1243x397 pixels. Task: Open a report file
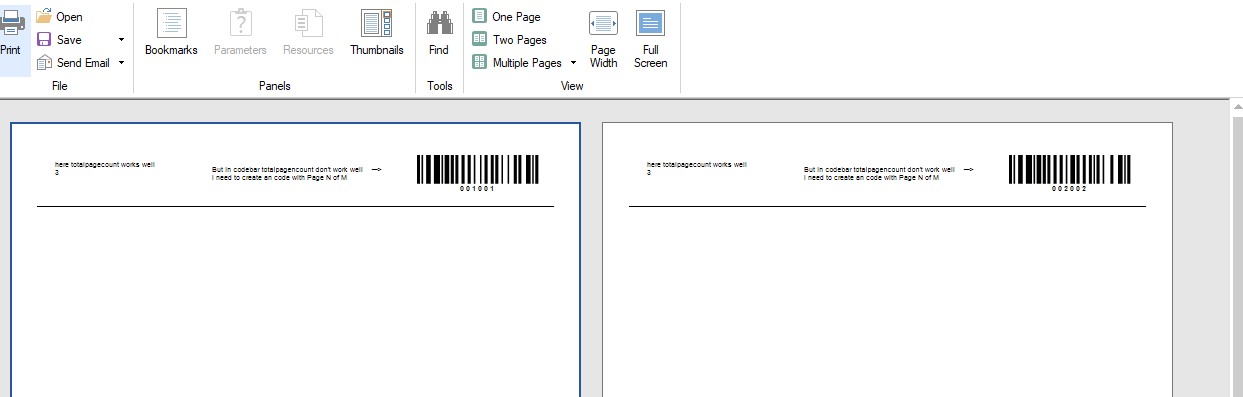point(60,17)
